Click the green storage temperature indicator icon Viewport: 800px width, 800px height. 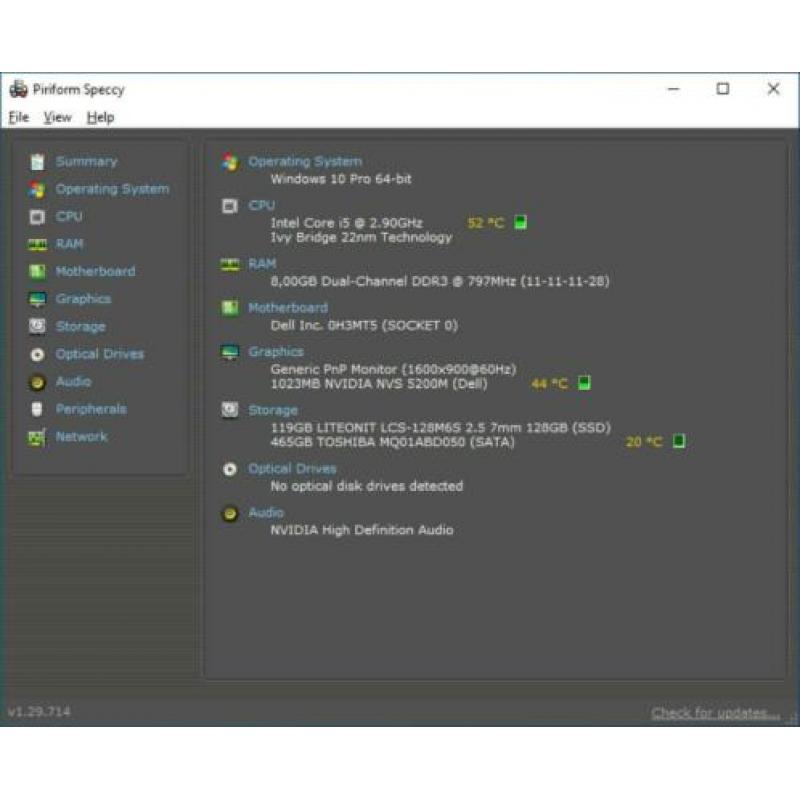(x=679, y=441)
